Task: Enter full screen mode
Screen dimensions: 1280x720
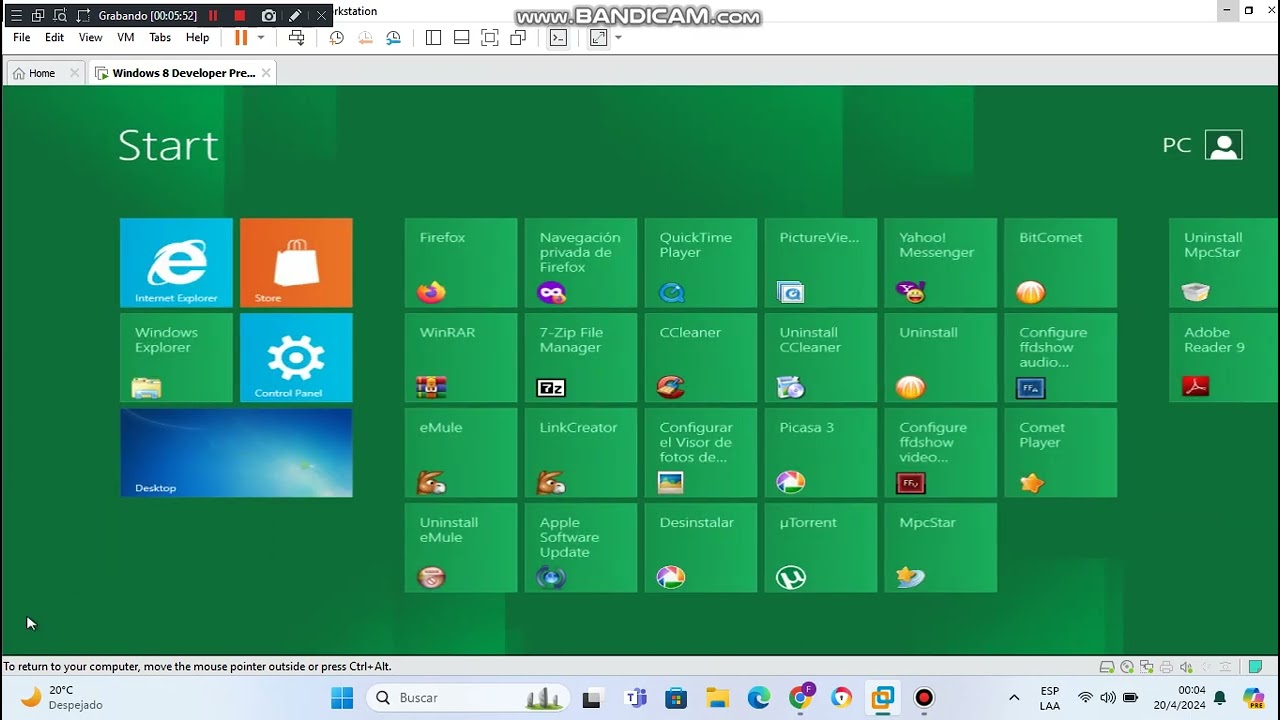Action: 490,38
